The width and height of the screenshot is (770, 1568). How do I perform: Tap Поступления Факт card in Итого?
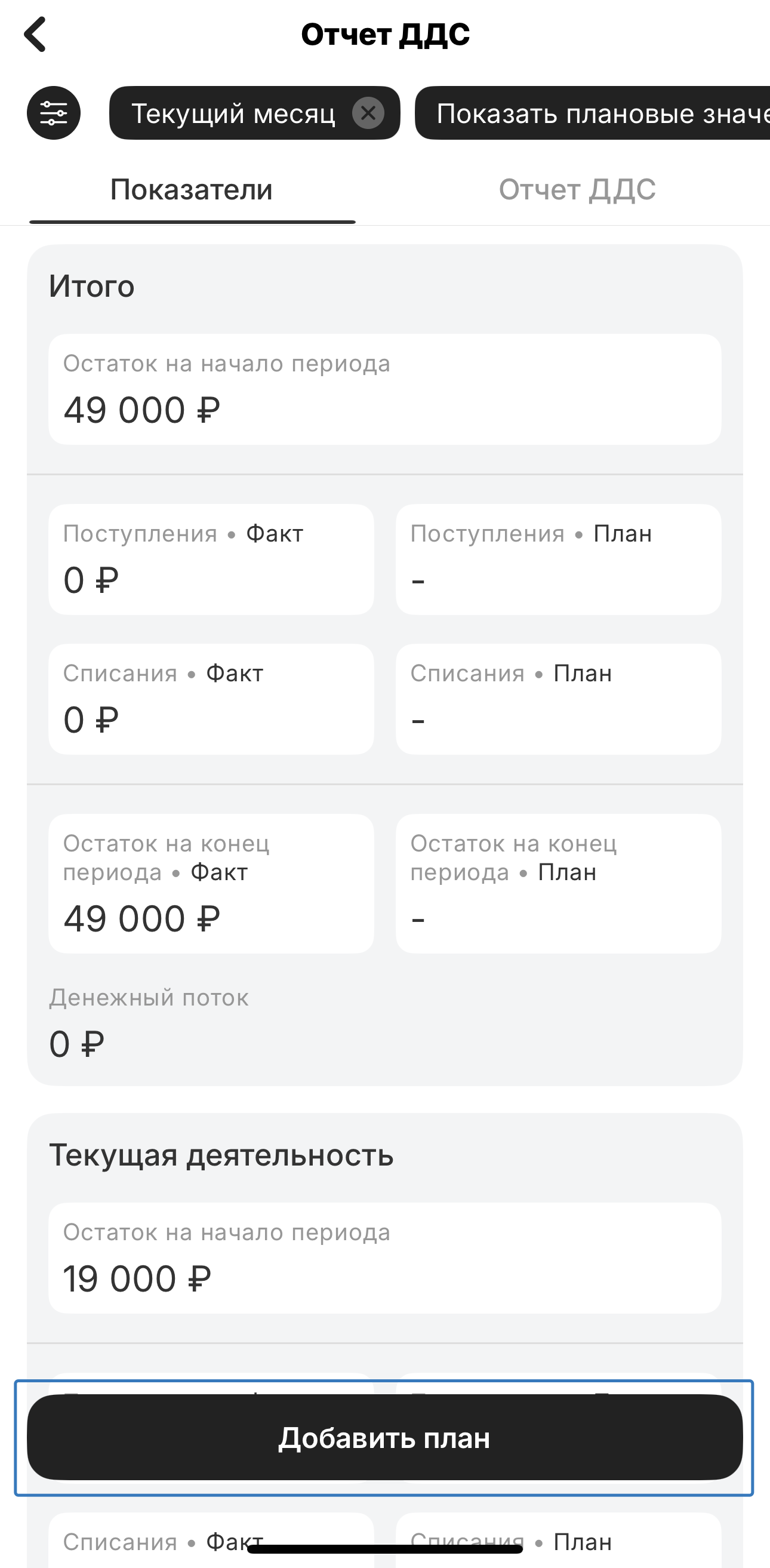[x=211, y=559]
